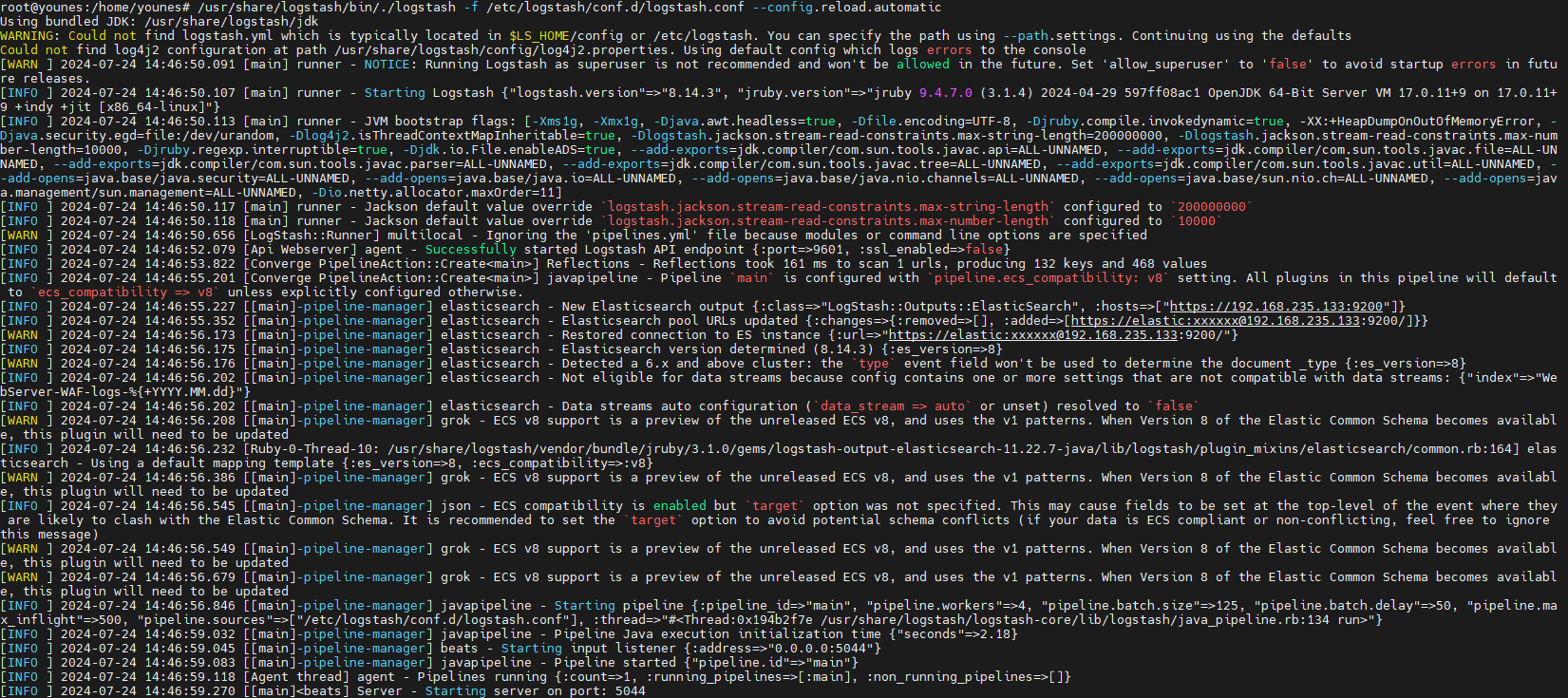Click the [[main]<beats] thread label
1568x698 pixels.
pos(296,691)
